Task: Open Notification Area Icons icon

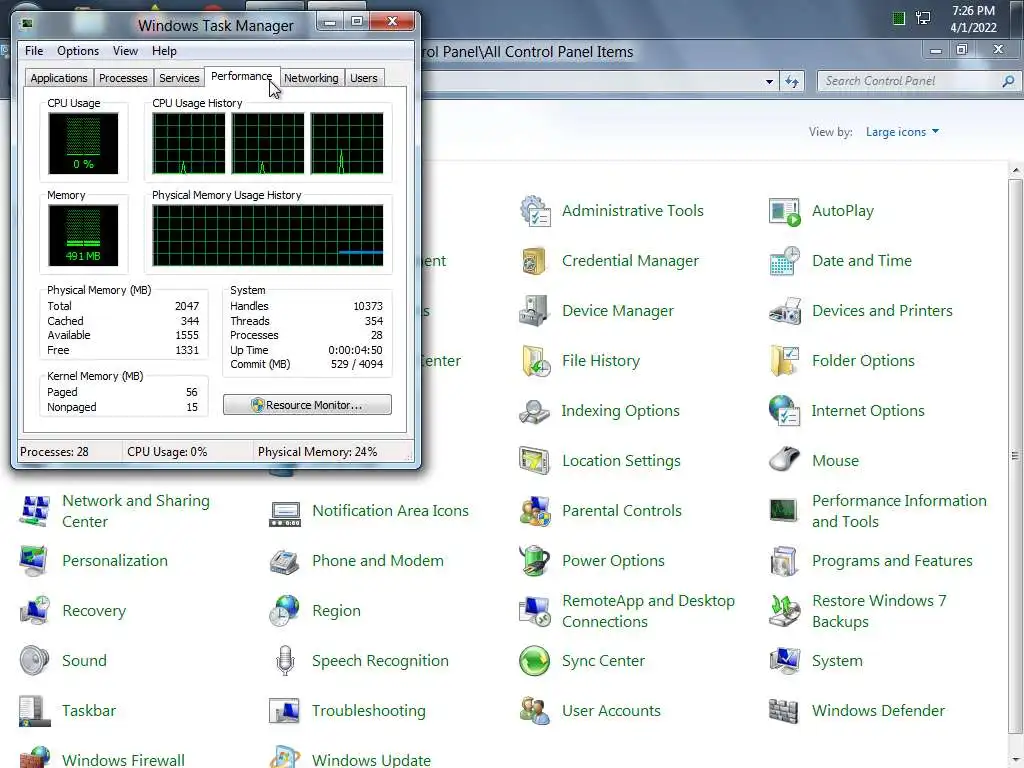Action: (x=285, y=514)
